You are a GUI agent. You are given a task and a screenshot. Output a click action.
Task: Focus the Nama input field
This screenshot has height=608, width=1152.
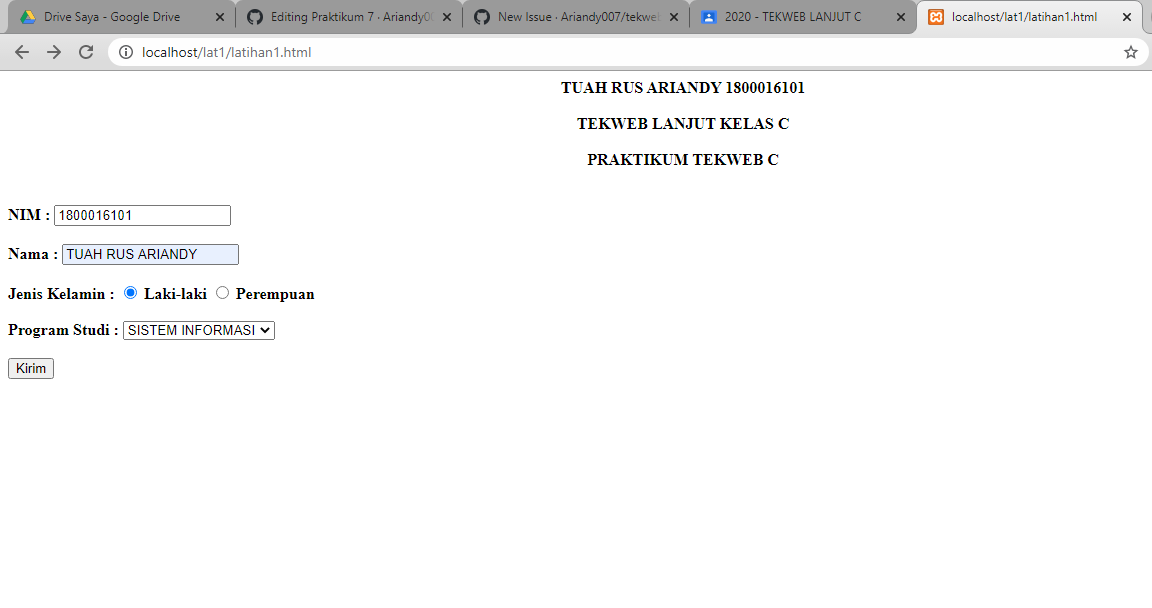coord(151,254)
